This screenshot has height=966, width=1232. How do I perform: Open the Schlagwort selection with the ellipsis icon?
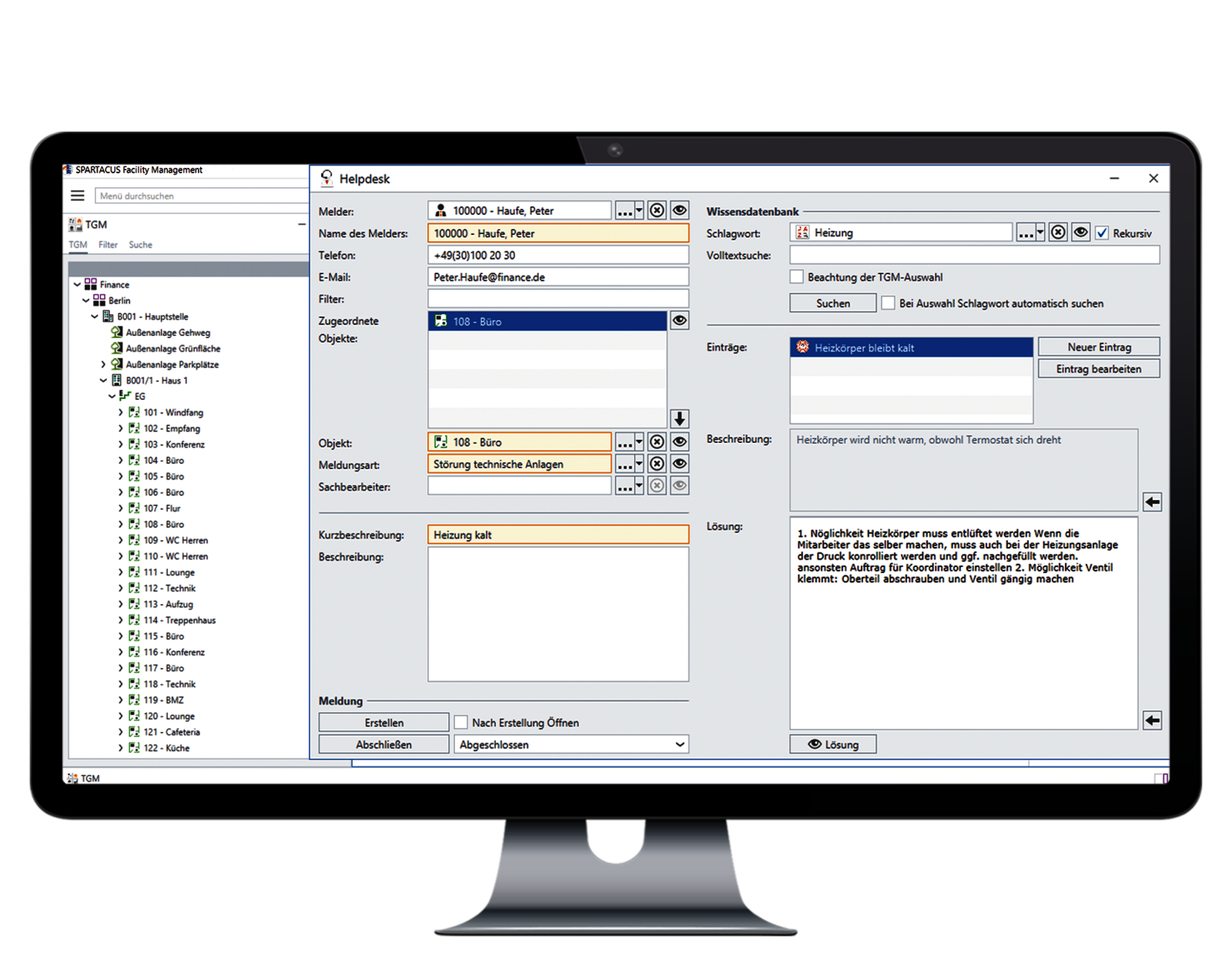[x=1025, y=232]
